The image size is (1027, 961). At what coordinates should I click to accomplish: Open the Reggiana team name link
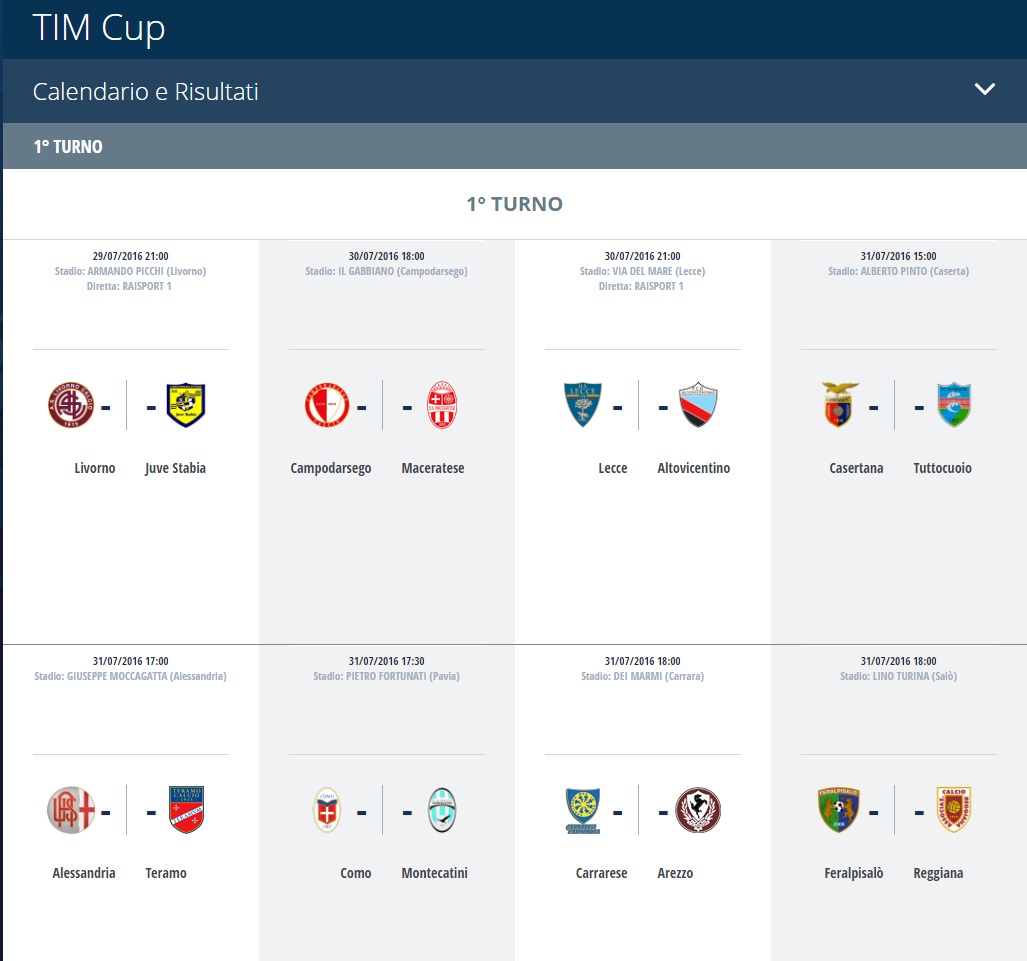[938, 873]
